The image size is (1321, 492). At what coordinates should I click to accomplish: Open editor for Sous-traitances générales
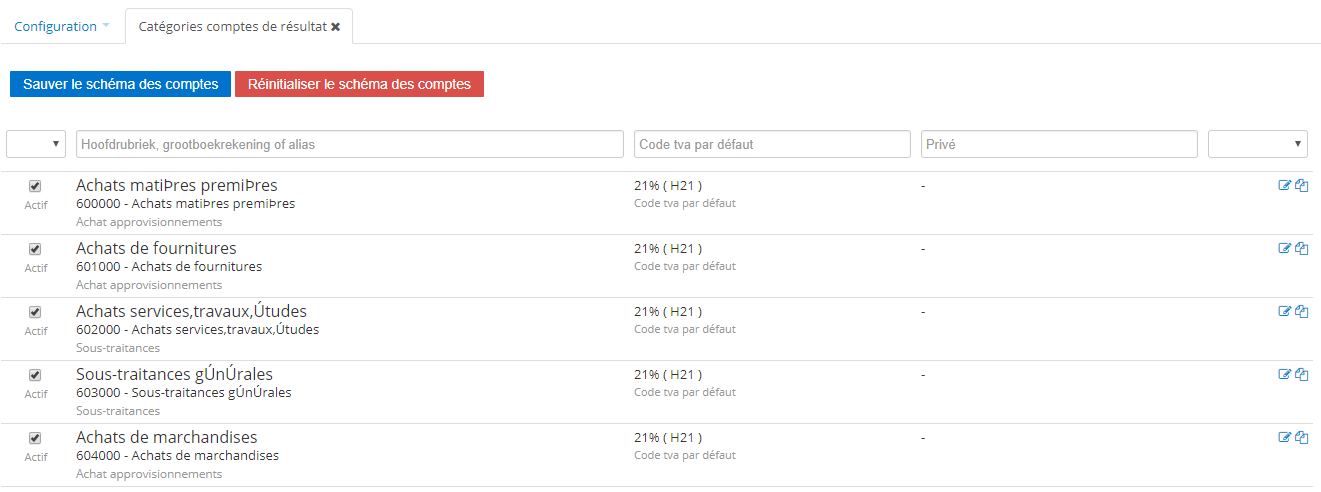tap(1285, 374)
